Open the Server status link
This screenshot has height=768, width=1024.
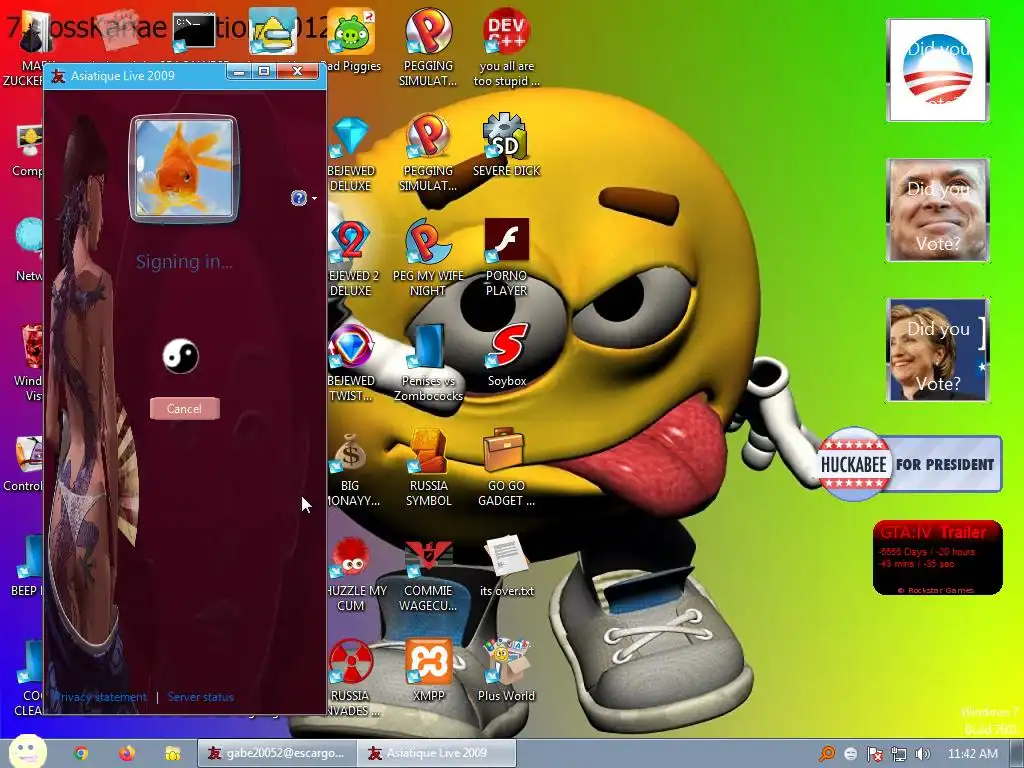click(x=200, y=697)
